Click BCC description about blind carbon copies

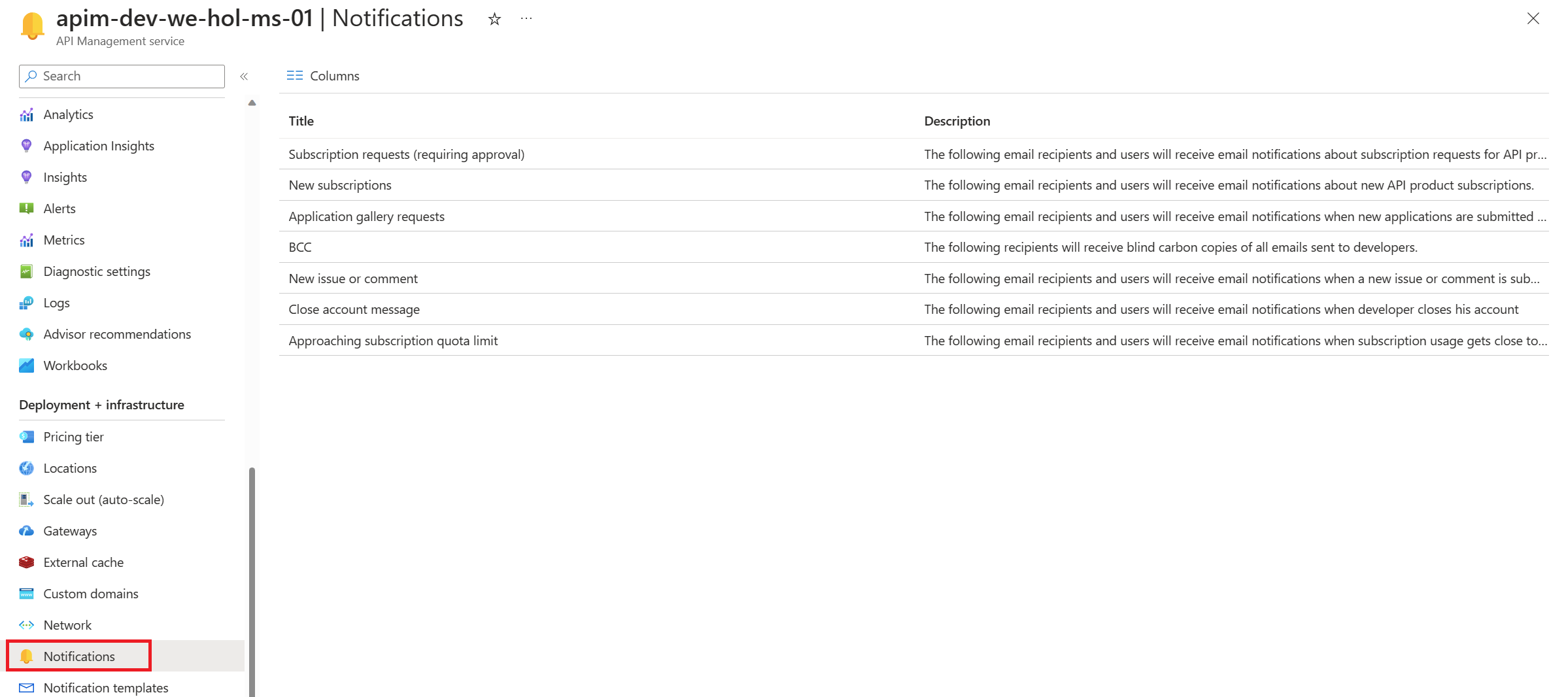[x=1170, y=247]
